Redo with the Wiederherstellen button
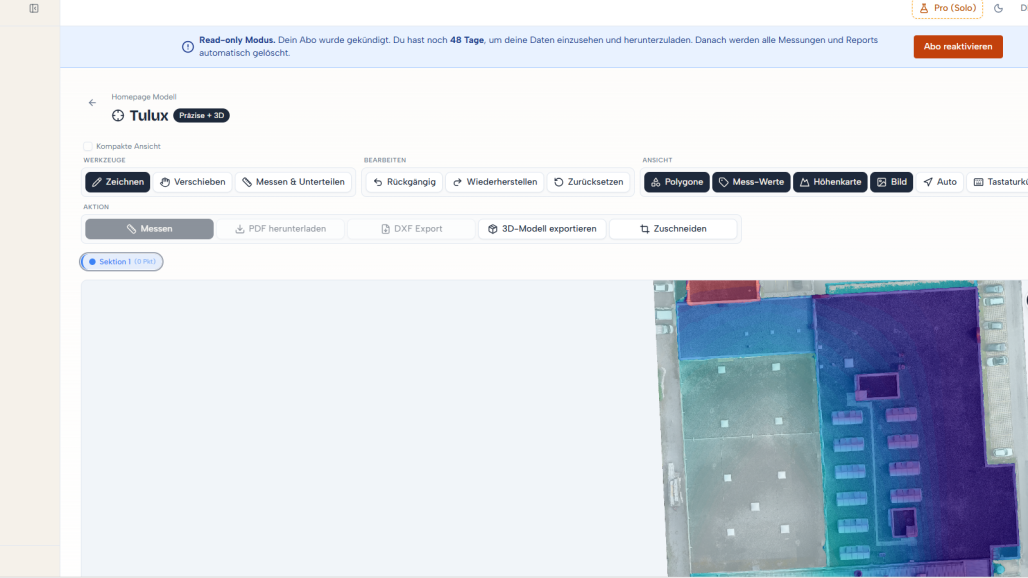This screenshot has width=1028, height=578. 495,182
